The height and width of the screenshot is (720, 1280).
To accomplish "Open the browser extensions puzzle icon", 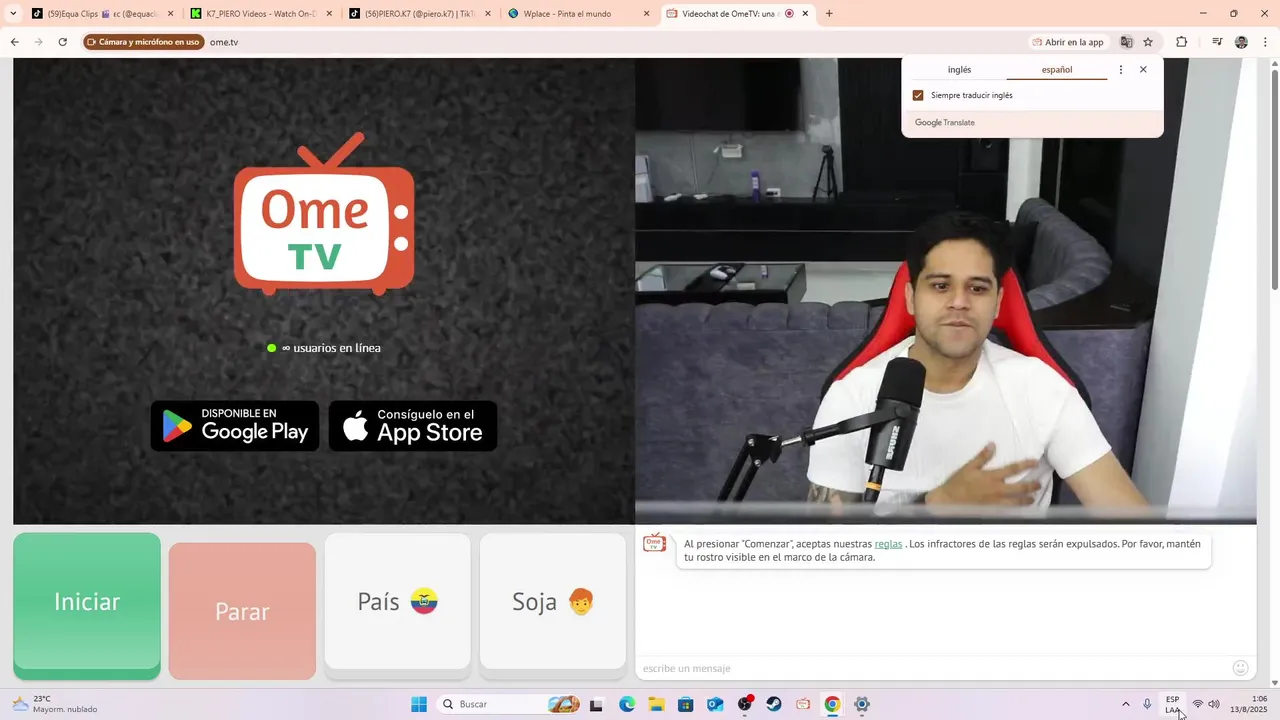I will (x=1181, y=42).
